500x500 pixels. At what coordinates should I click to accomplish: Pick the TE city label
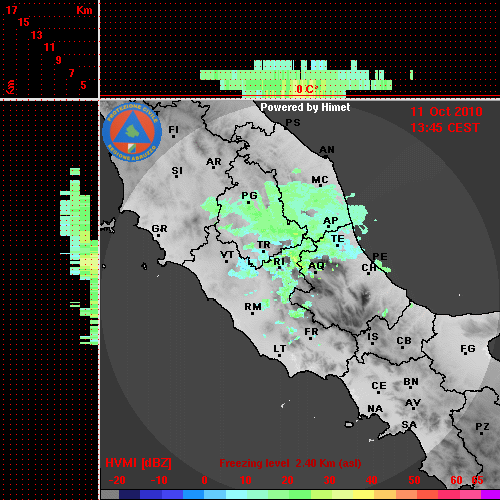(x=338, y=239)
